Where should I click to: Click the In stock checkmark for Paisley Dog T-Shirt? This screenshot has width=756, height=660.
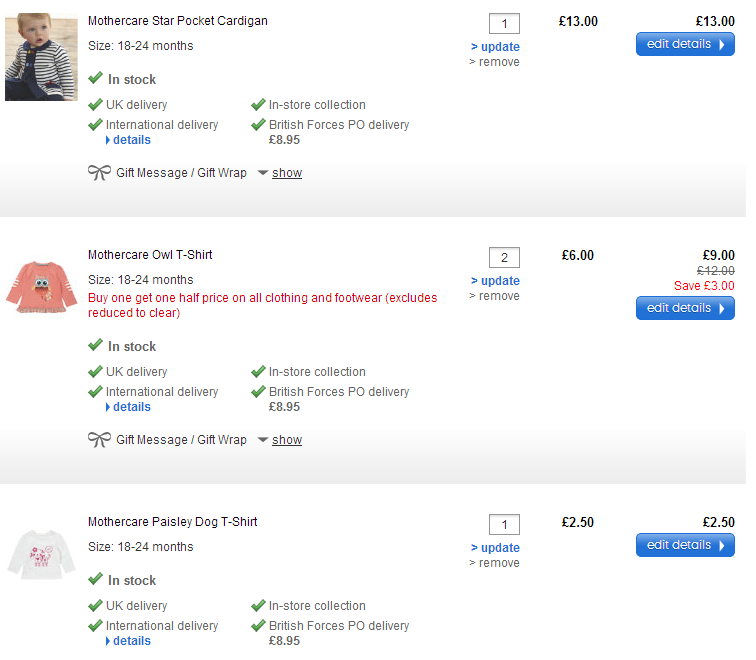pyautogui.click(x=95, y=579)
